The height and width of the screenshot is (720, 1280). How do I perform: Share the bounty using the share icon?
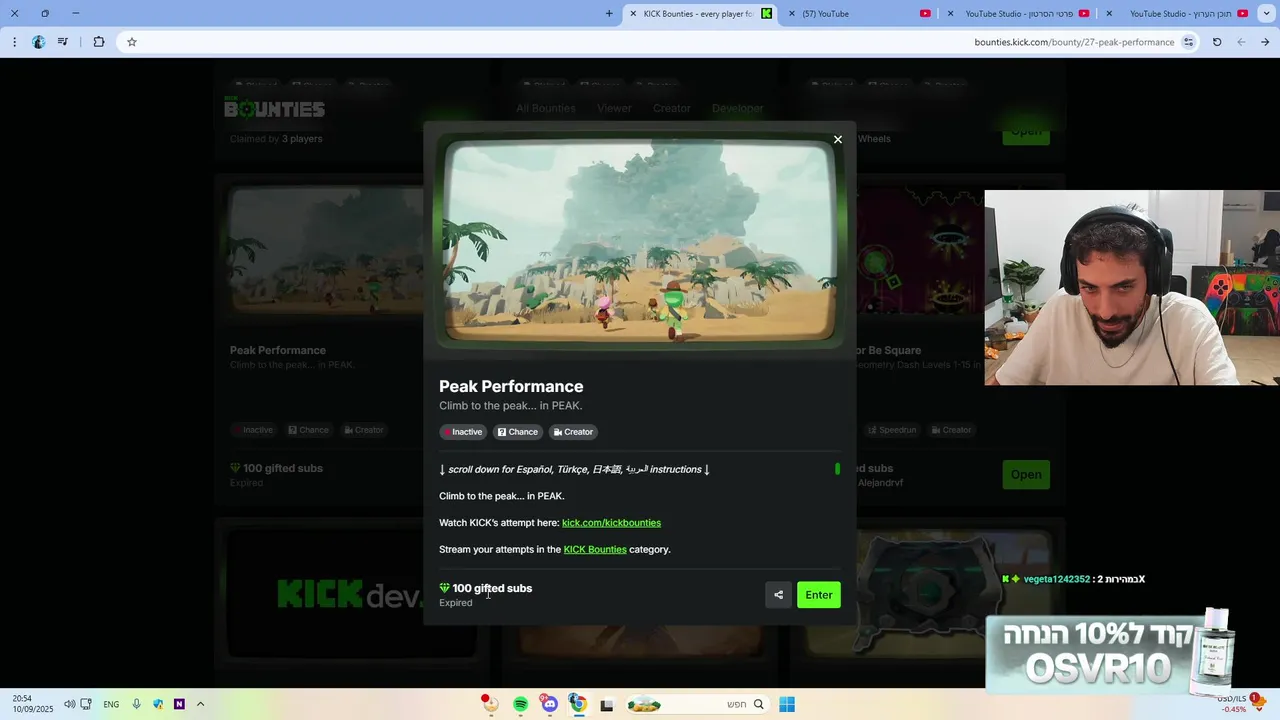(778, 595)
